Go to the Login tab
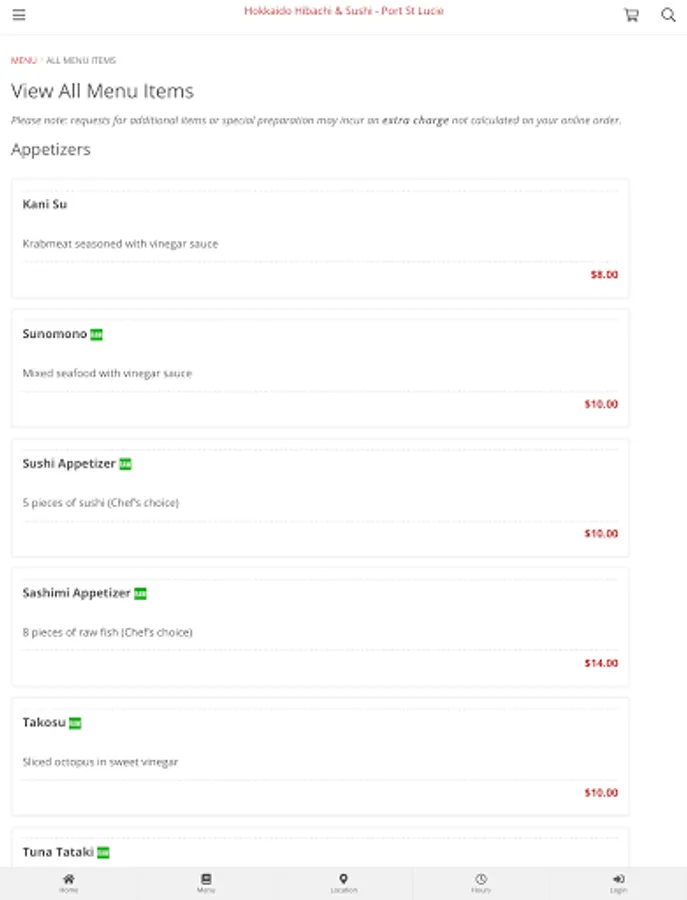This screenshot has width=687, height=900. pyautogui.click(x=618, y=883)
